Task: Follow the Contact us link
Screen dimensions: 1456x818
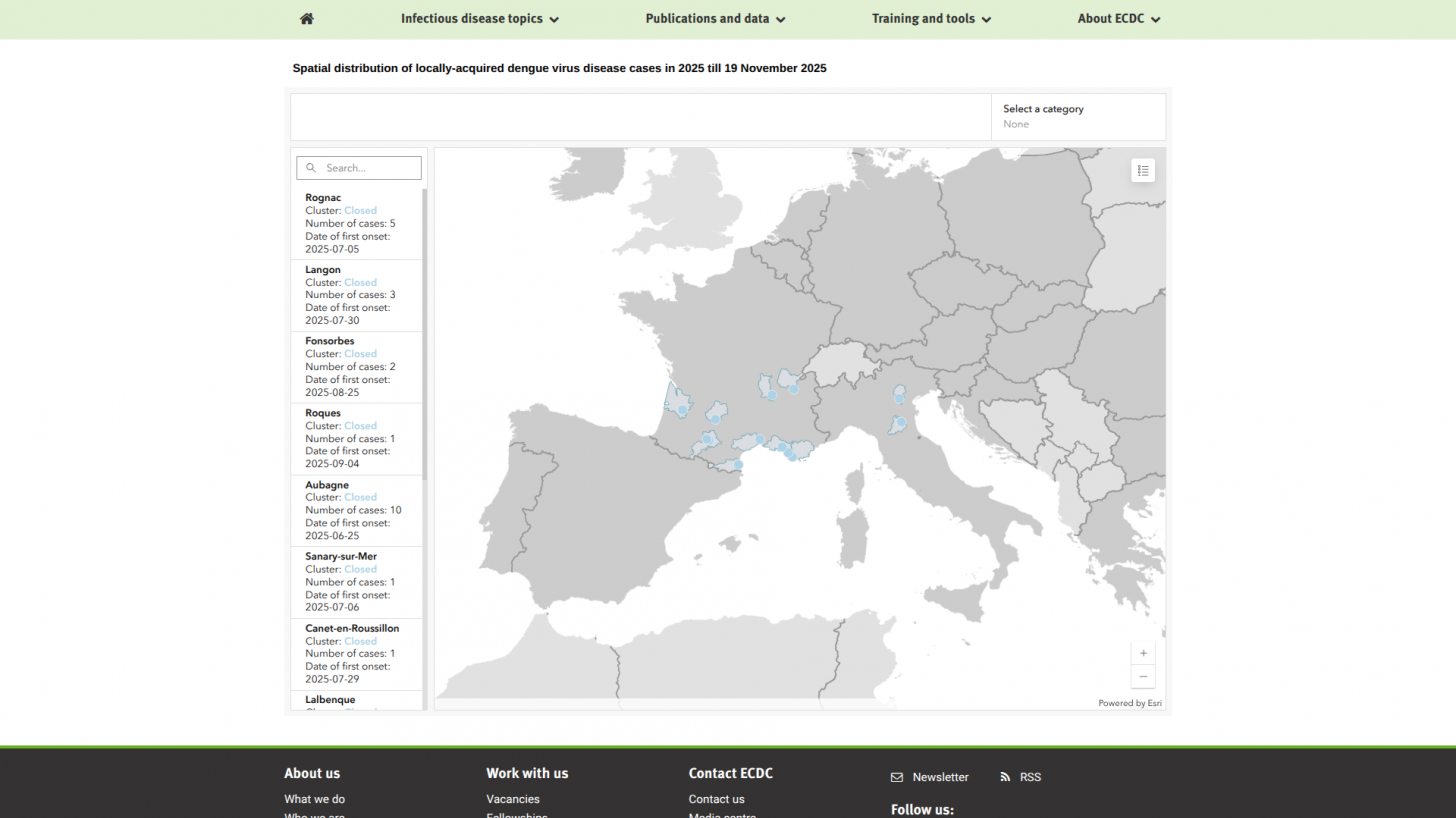Action: 716,799
